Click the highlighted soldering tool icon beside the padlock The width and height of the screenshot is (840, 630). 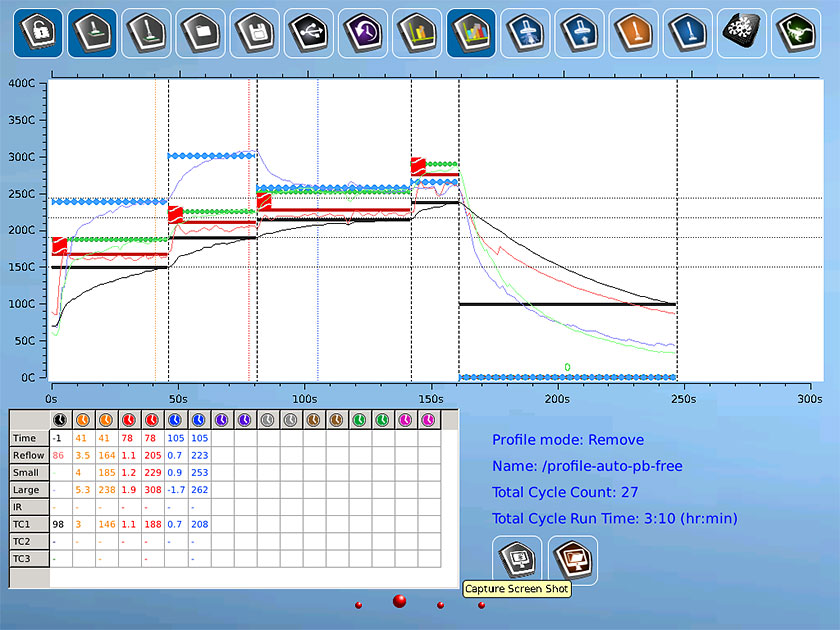click(x=92, y=33)
